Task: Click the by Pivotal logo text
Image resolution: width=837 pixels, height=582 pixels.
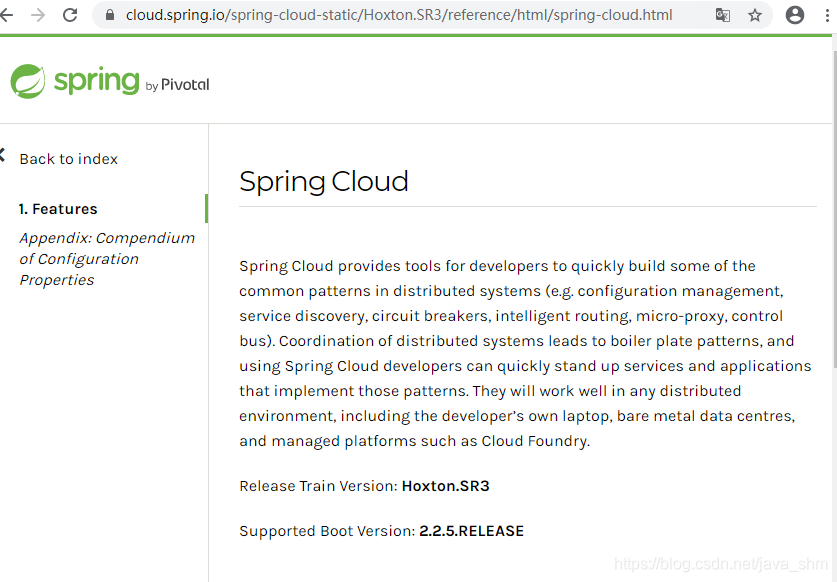Action: click(x=177, y=85)
